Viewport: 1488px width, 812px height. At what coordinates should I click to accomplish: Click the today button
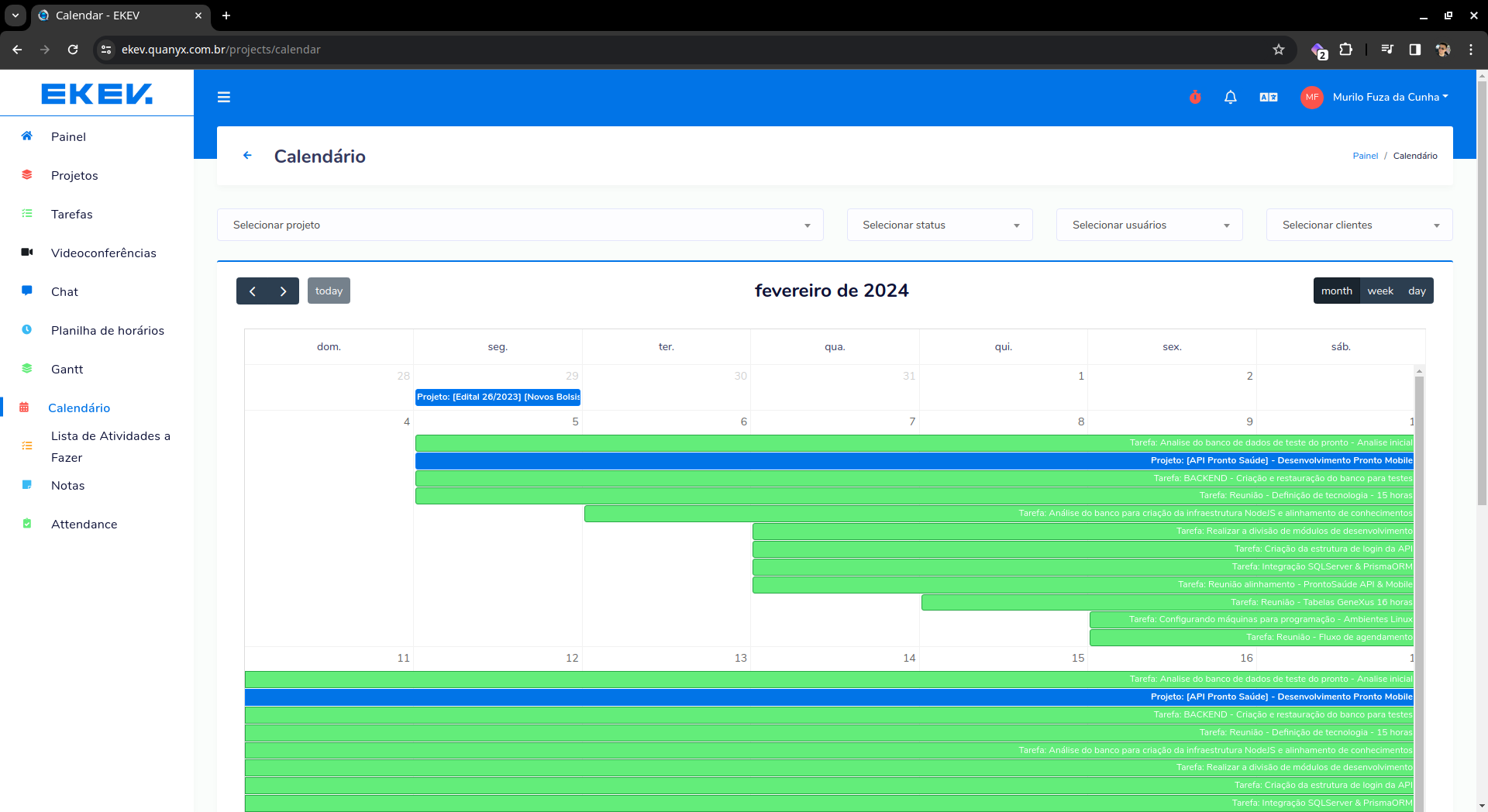329,291
